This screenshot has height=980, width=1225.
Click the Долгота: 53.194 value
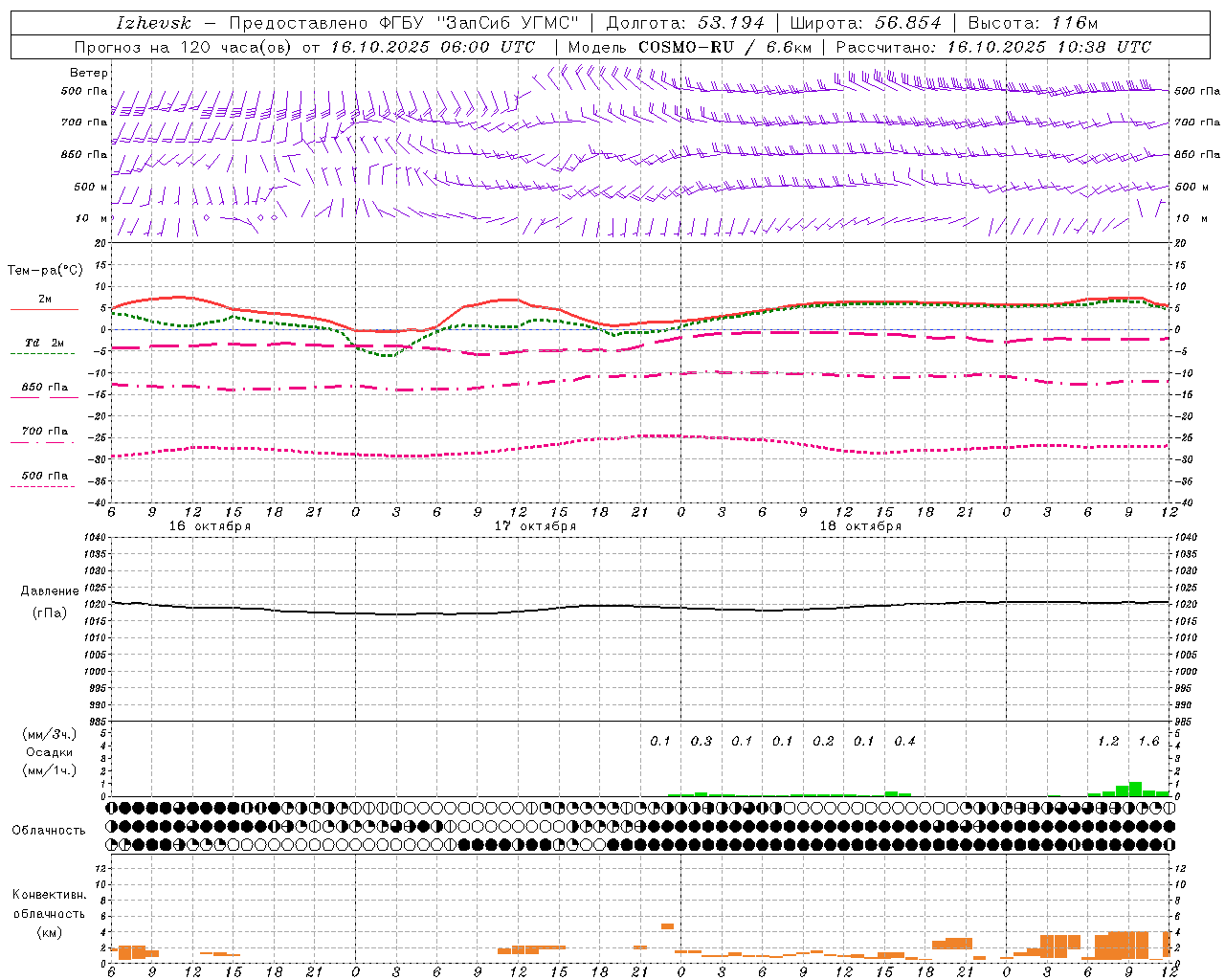685,23
